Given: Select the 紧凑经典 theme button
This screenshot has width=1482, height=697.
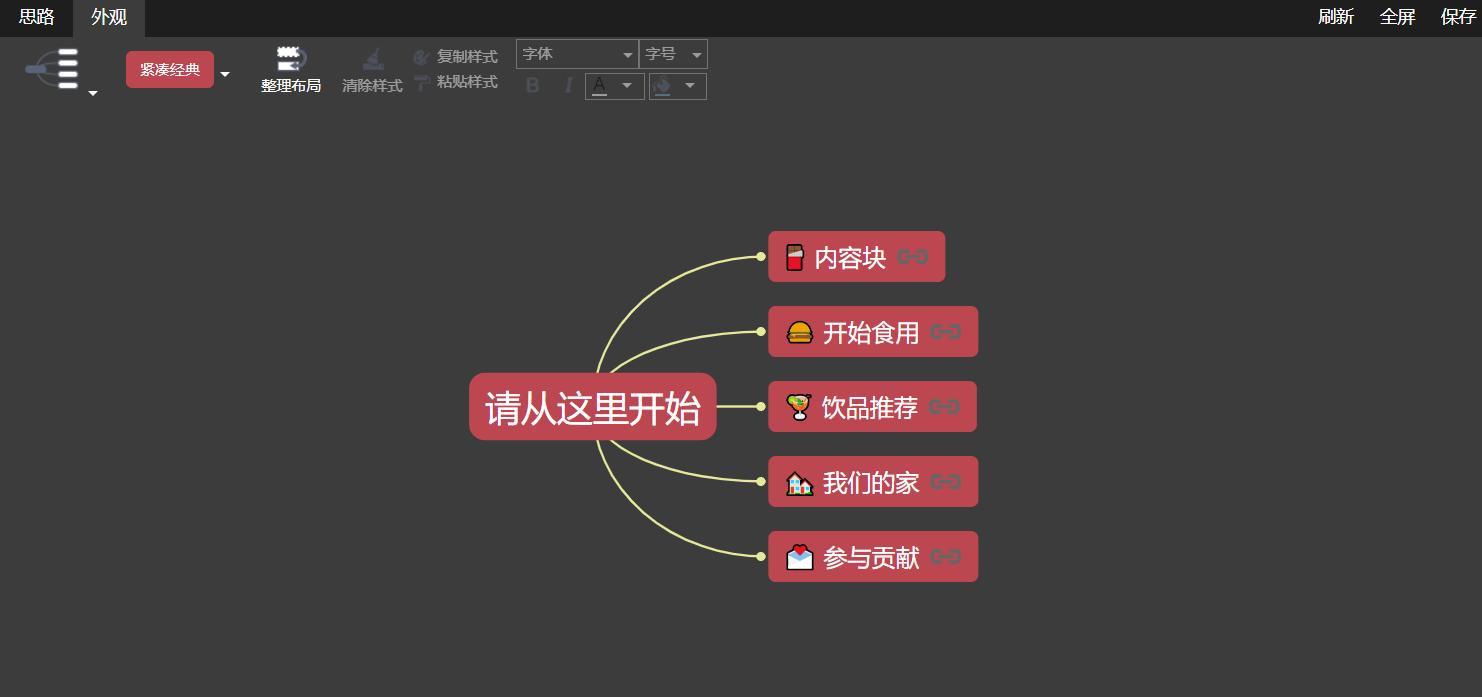Looking at the screenshot, I should 170,69.
